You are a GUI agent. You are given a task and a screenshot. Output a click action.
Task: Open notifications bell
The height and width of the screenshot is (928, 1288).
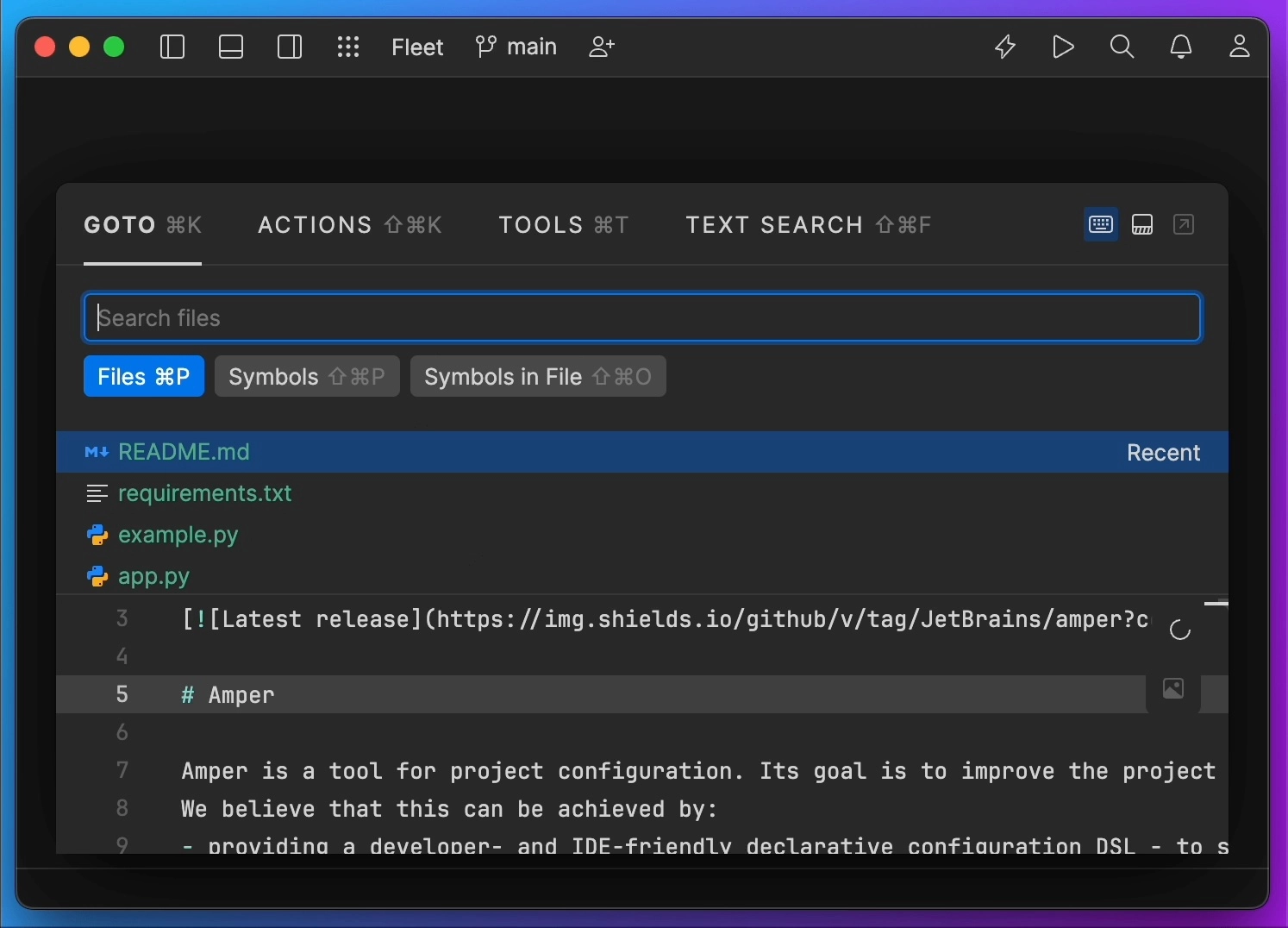pyautogui.click(x=1181, y=47)
